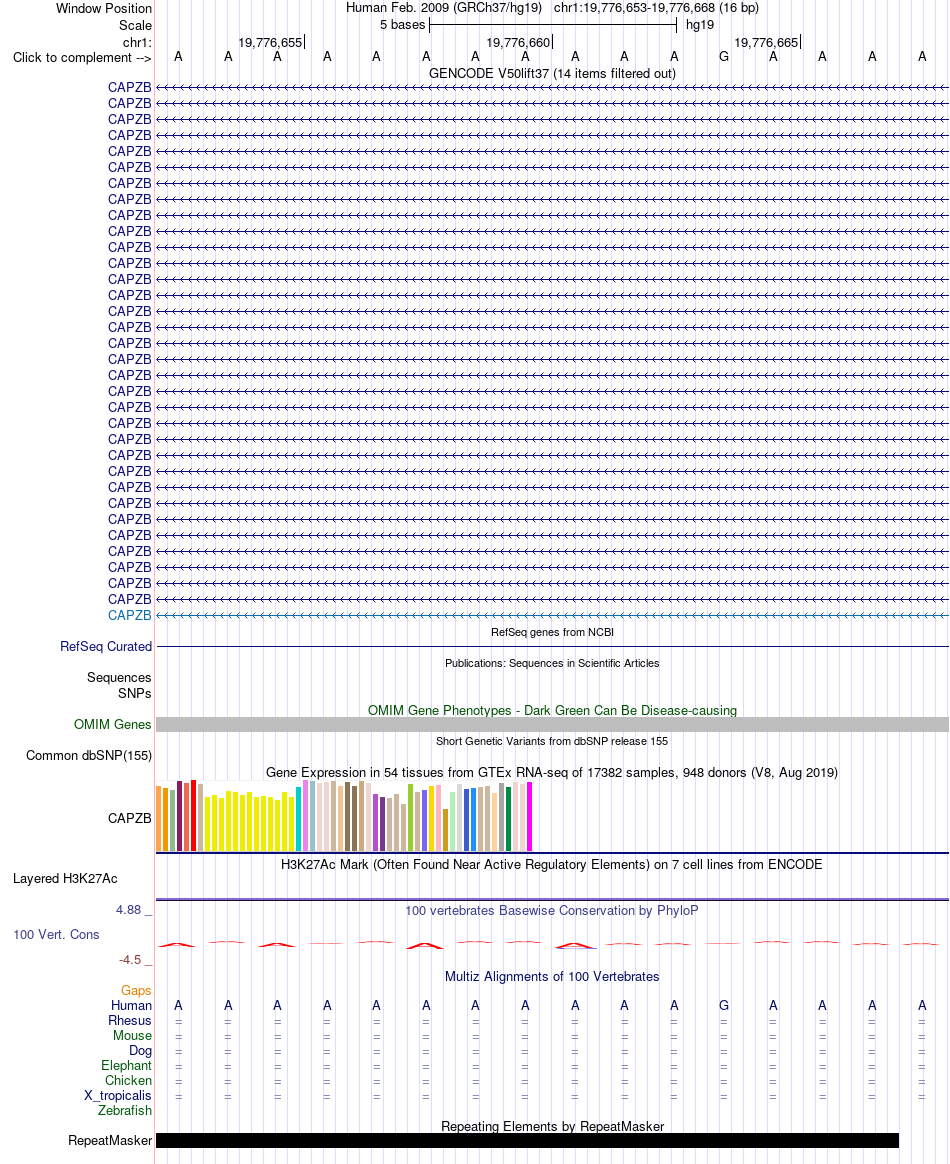Click the 'RepeatMasker' track label
The image size is (950, 1164).
110,1141
